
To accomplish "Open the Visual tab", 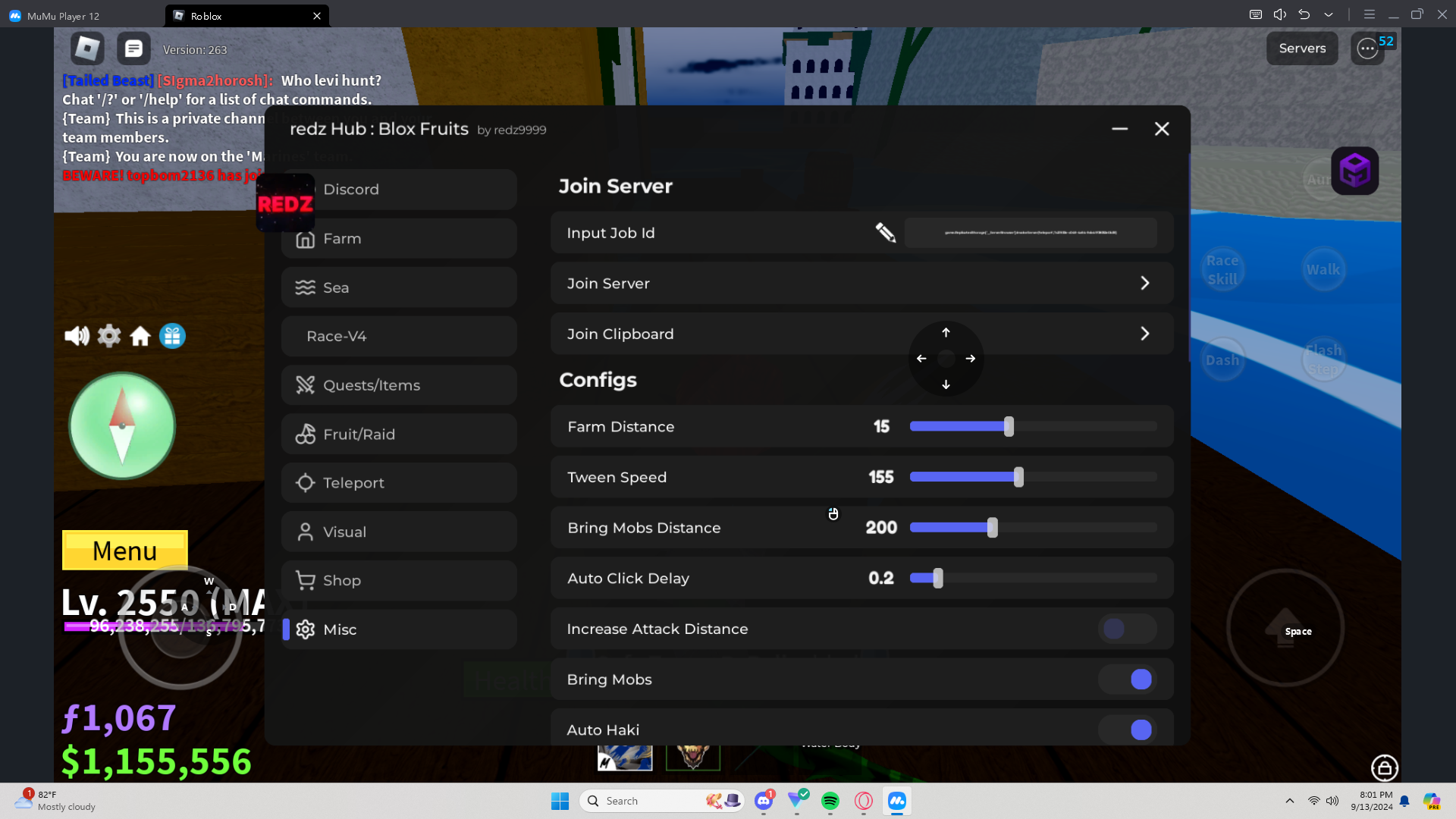I will click(x=399, y=532).
